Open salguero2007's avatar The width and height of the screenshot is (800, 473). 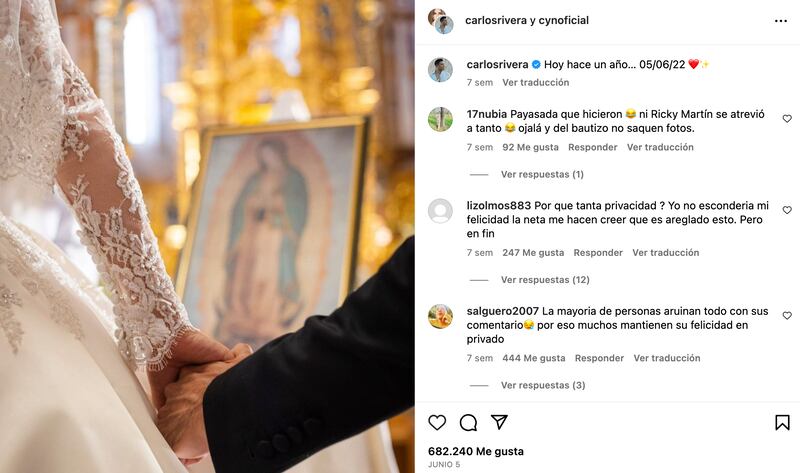[x=440, y=316]
